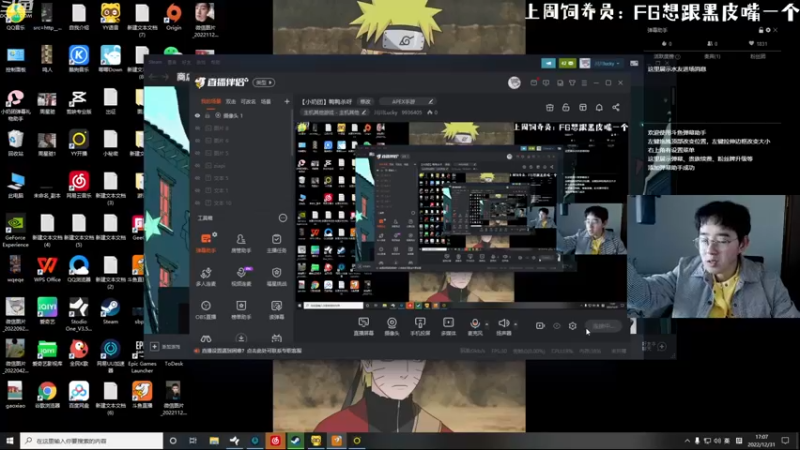Open the mode switch pill beside the logo
Viewport: 800px width, 450px height.
click(x=264, y=83)
